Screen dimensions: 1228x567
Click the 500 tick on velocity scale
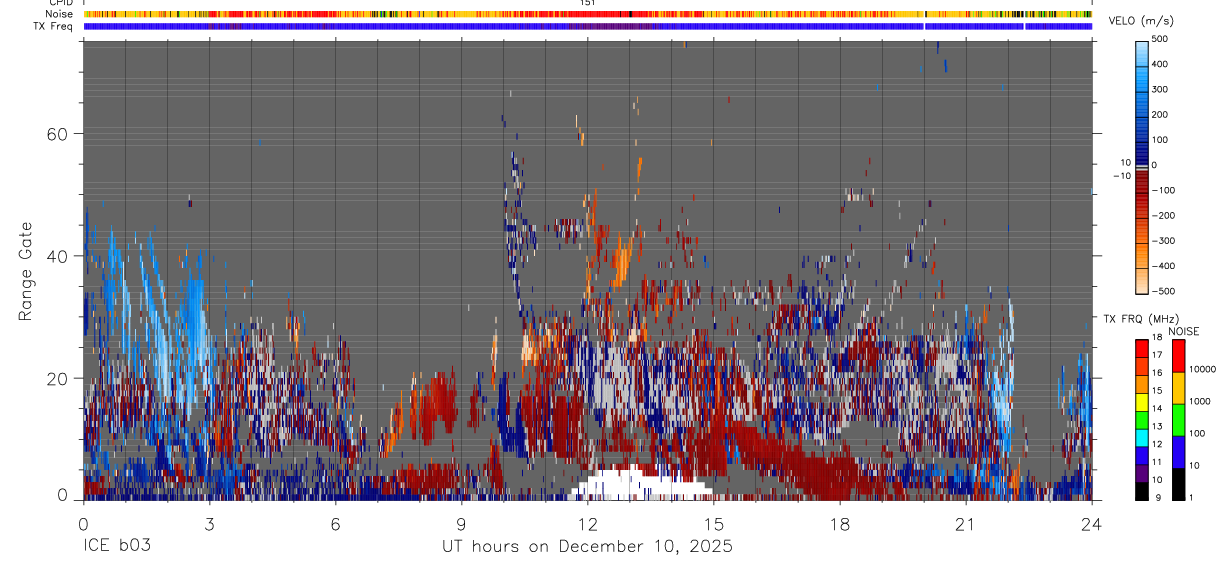(x=1162, y=39)
